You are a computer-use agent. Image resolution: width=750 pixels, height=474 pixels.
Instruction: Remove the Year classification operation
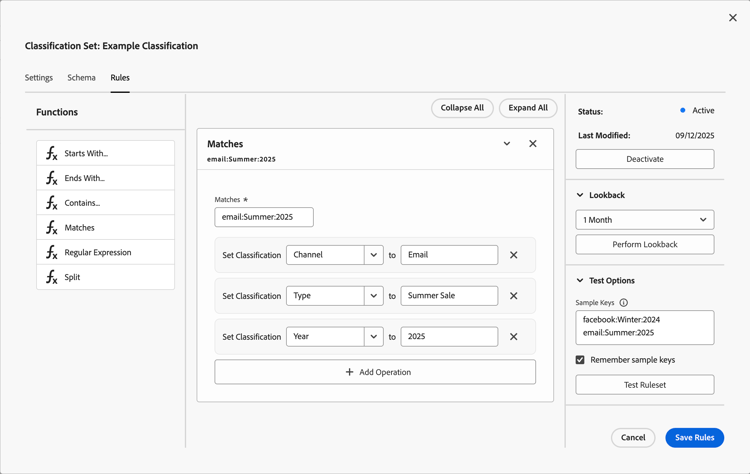514,337
